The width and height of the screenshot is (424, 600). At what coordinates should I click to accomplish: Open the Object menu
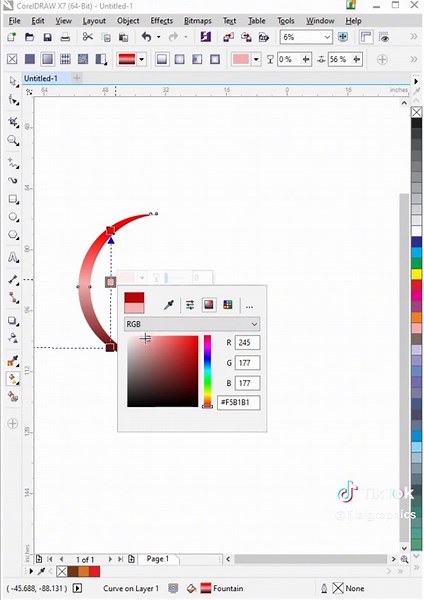click(128, 21)
